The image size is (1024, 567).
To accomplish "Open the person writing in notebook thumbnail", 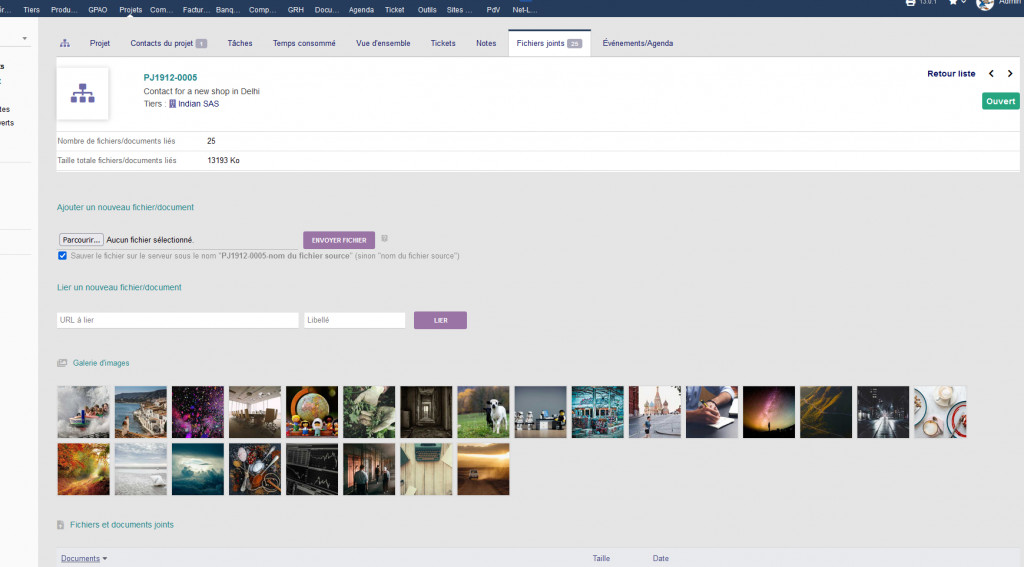I will [712, 412].
